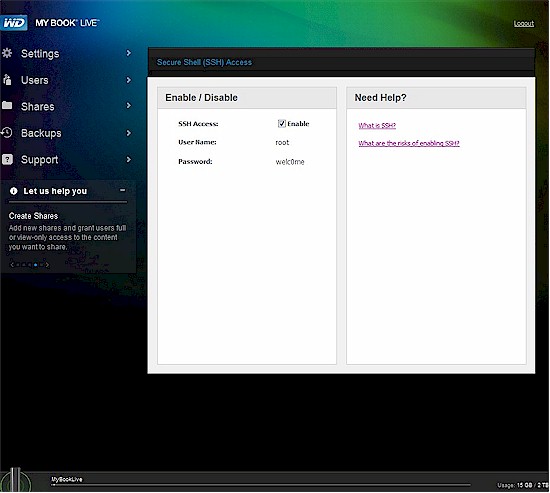Click the root user name value
The height and width of the screenshot is (493, 550).
(x=282, y=142)
